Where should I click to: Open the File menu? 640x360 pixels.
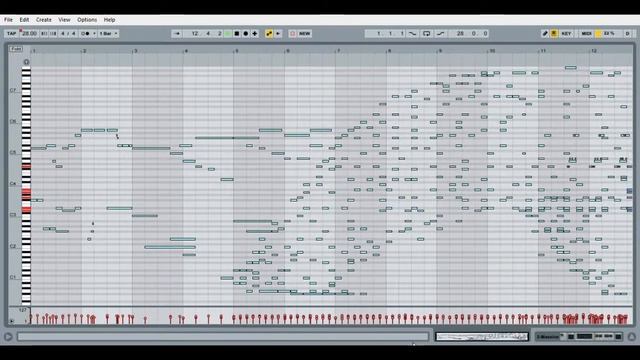[x=8, y=20]
